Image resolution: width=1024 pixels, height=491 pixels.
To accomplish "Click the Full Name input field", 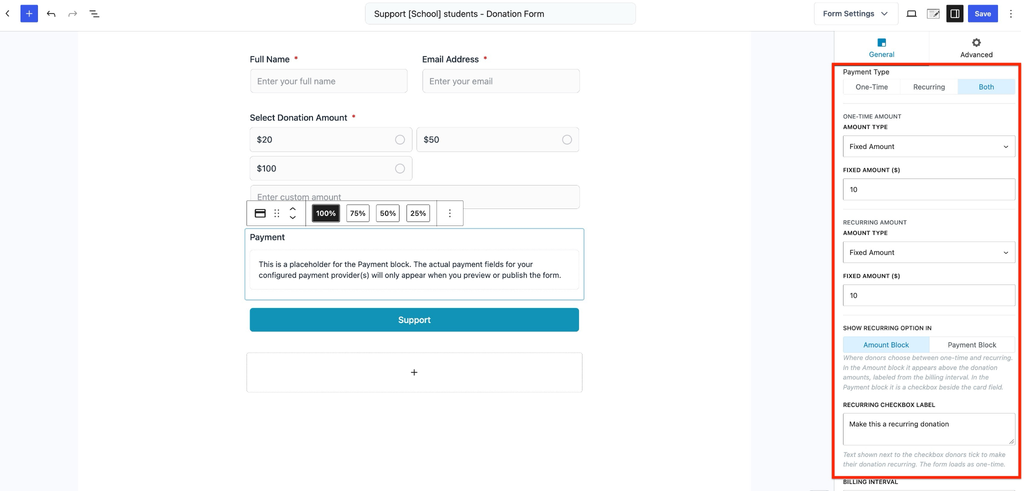I will coord(328,82).
